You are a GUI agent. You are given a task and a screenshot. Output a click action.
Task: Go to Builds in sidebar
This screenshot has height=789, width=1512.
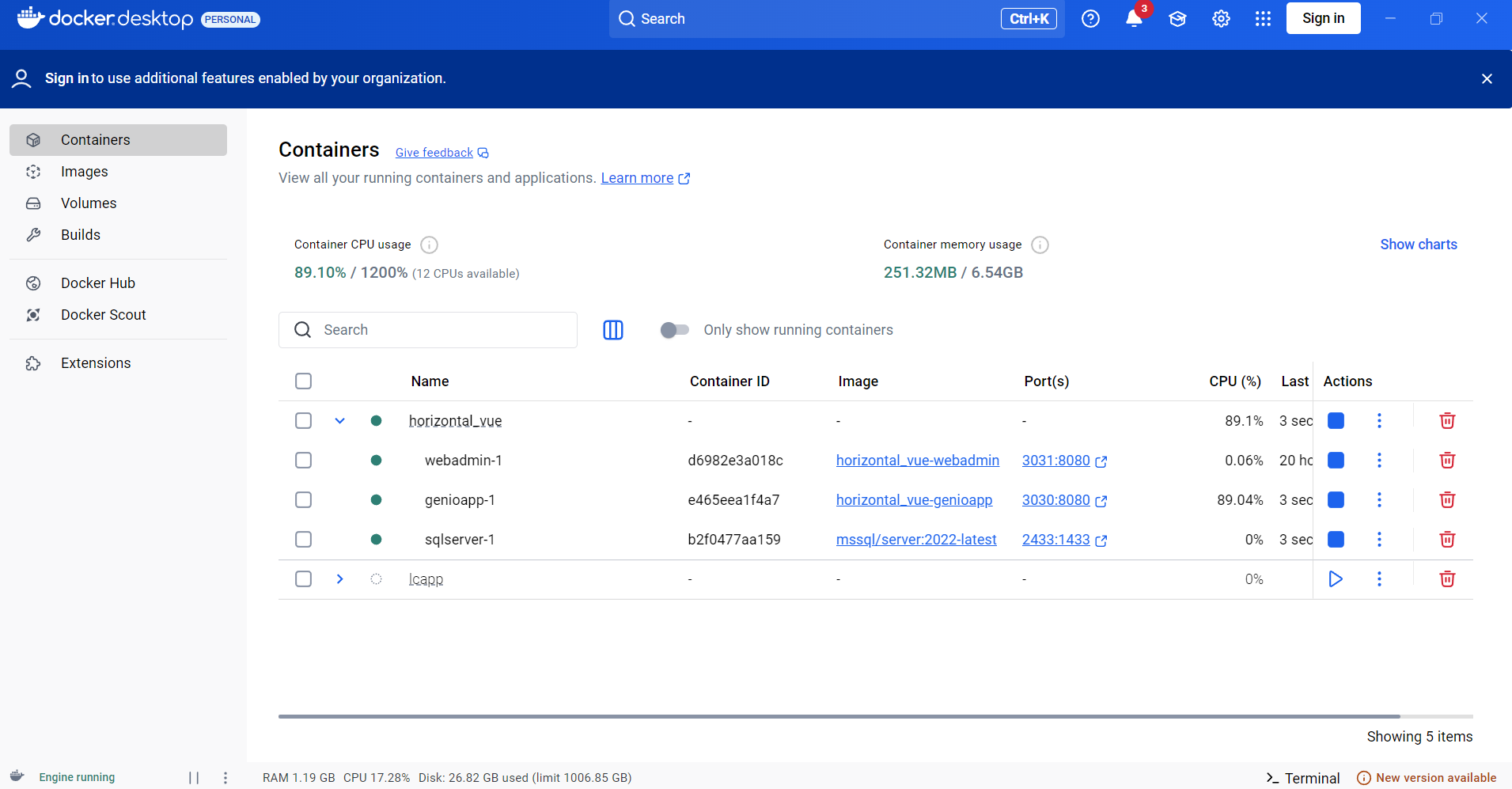[x=118, y=235]
